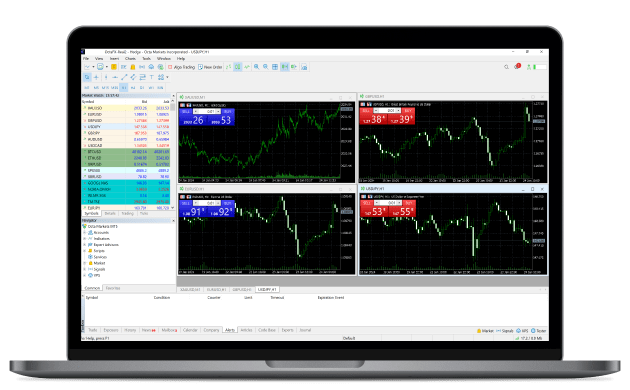Click the zoom in magnifier icon
Image resolution: width=630 pixels, height=390 pixels.
(x=256, y=67)
